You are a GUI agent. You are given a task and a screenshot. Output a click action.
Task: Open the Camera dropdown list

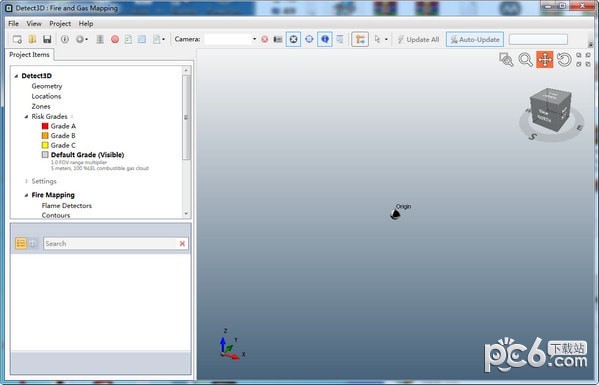[254, 39]
